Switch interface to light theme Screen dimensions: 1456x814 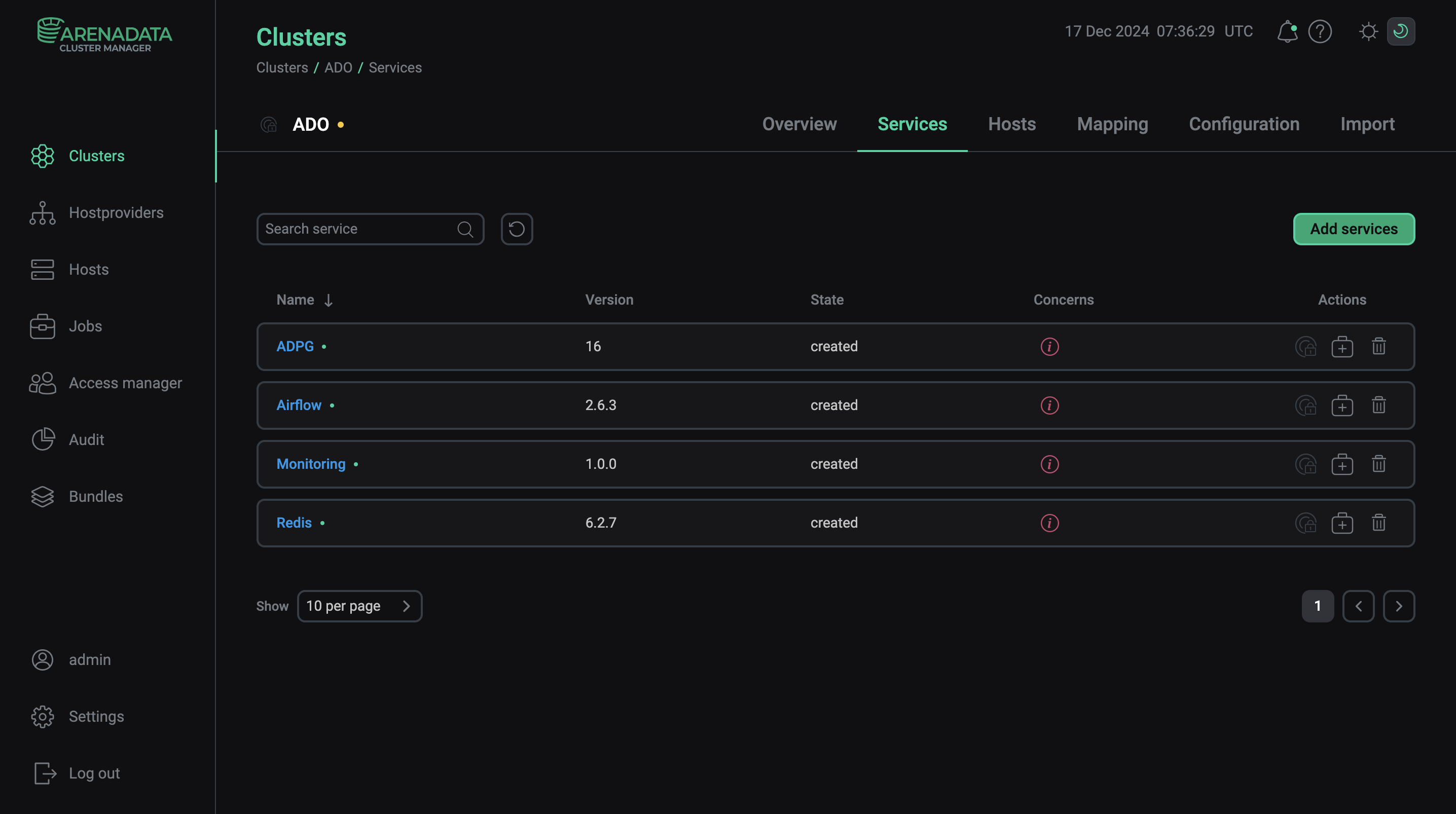[1368, 31]
